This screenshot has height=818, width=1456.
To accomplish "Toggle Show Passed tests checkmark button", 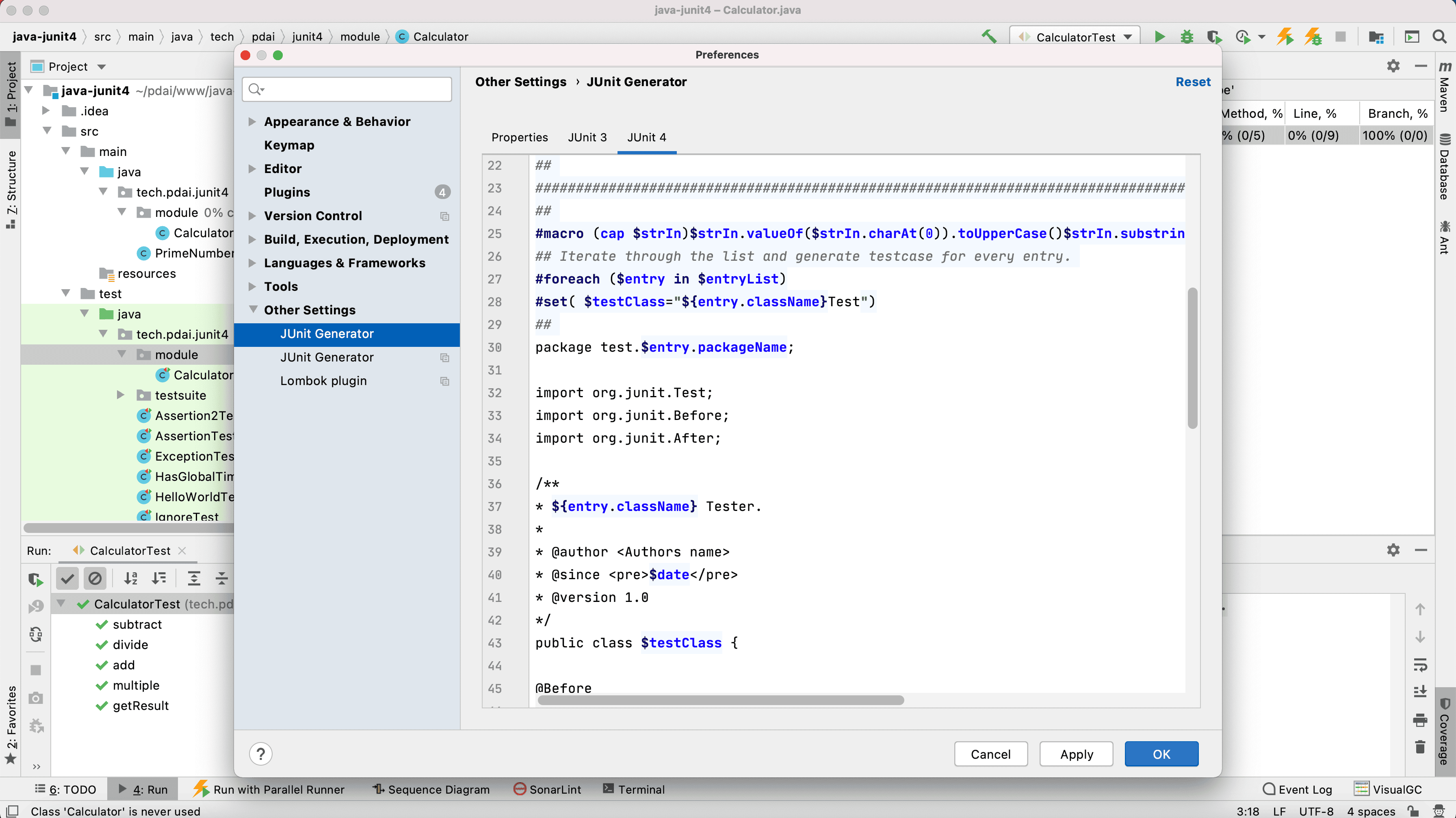I will pyautogui.click(x=67, y=578).
